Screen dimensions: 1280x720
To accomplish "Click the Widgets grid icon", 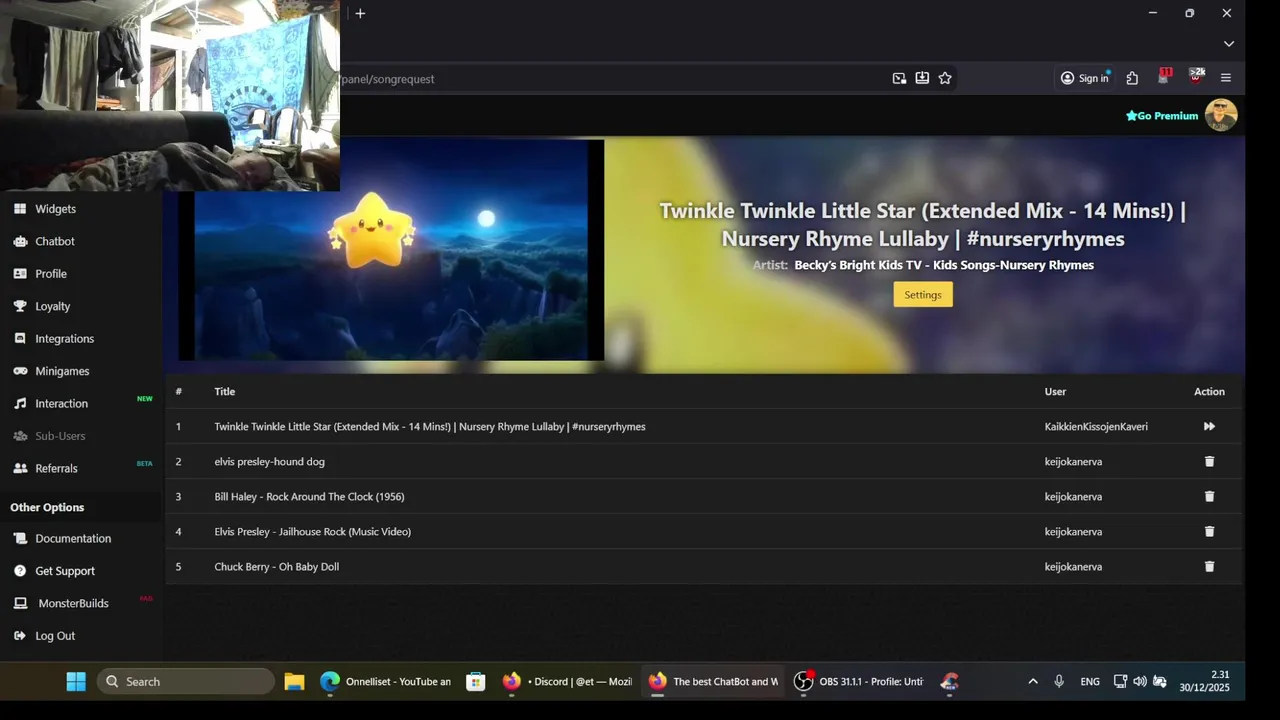I will point(20,209).
